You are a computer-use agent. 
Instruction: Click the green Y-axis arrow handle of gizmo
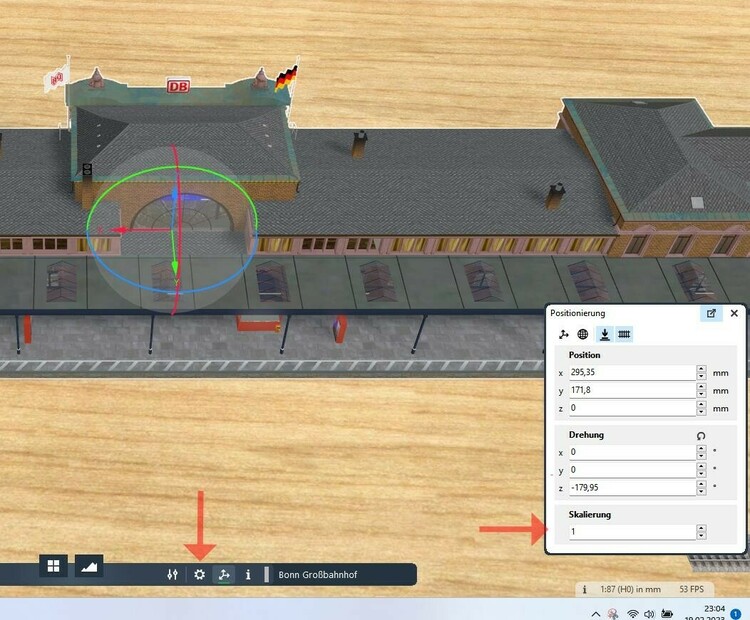click(175, 267)
